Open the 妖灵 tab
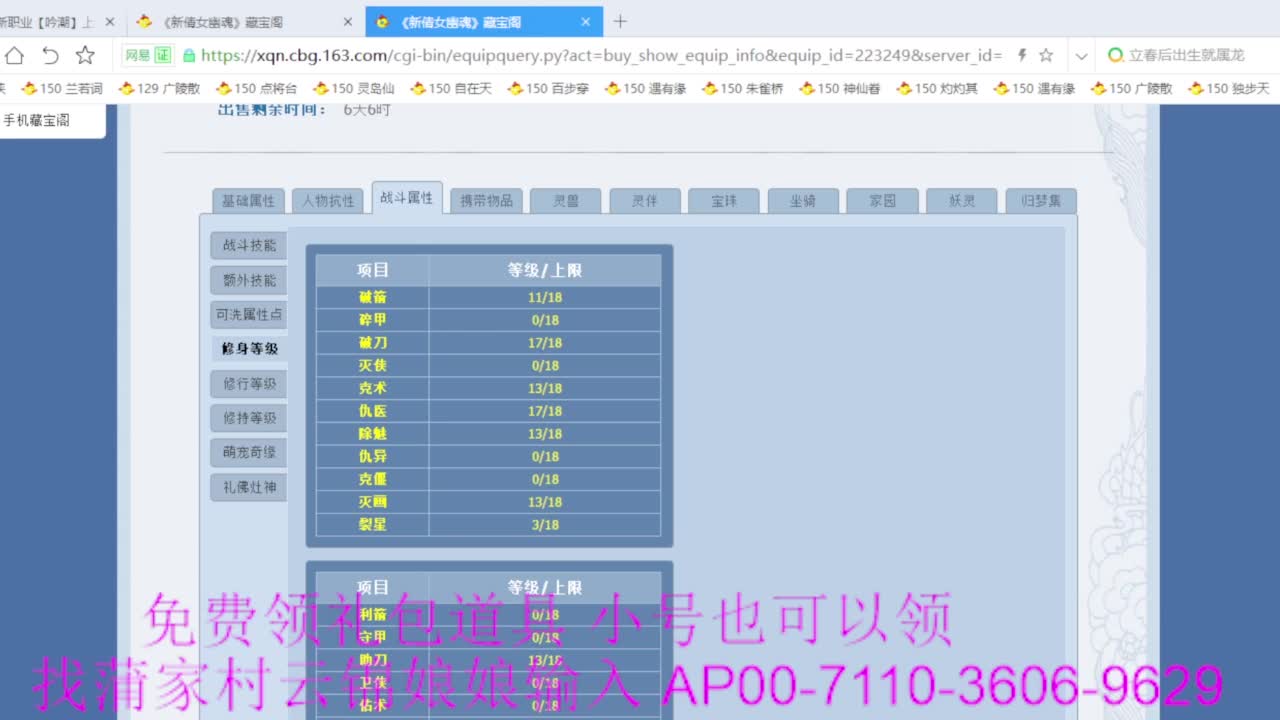The image size is (1280, 720). 962,201
